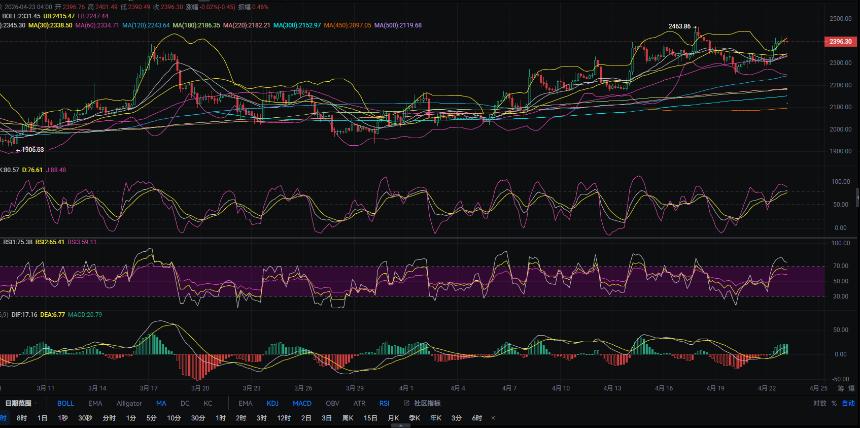Image resolution: width=860 pixels, height=428 pixels.
Task: Click the 2463.86 high price marker
Action: coord(682,26)
